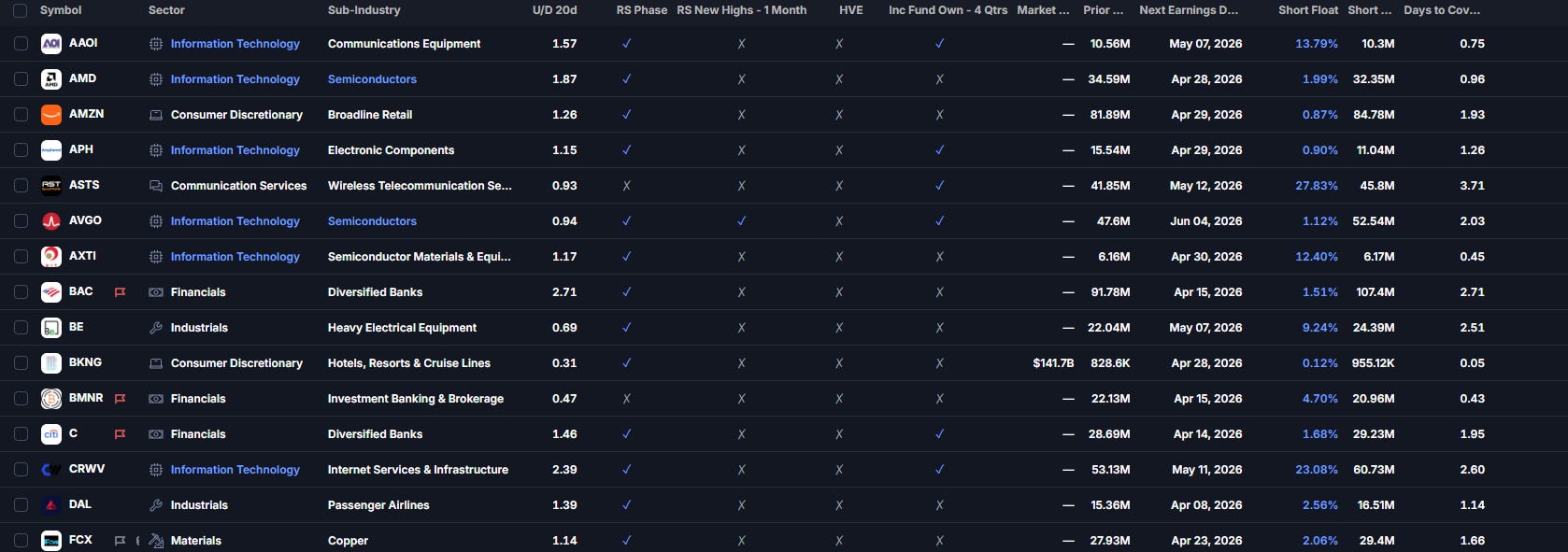Check the AMD row checkbox
The height and width of the screenshot is (552, 1568).
[21, 79]
